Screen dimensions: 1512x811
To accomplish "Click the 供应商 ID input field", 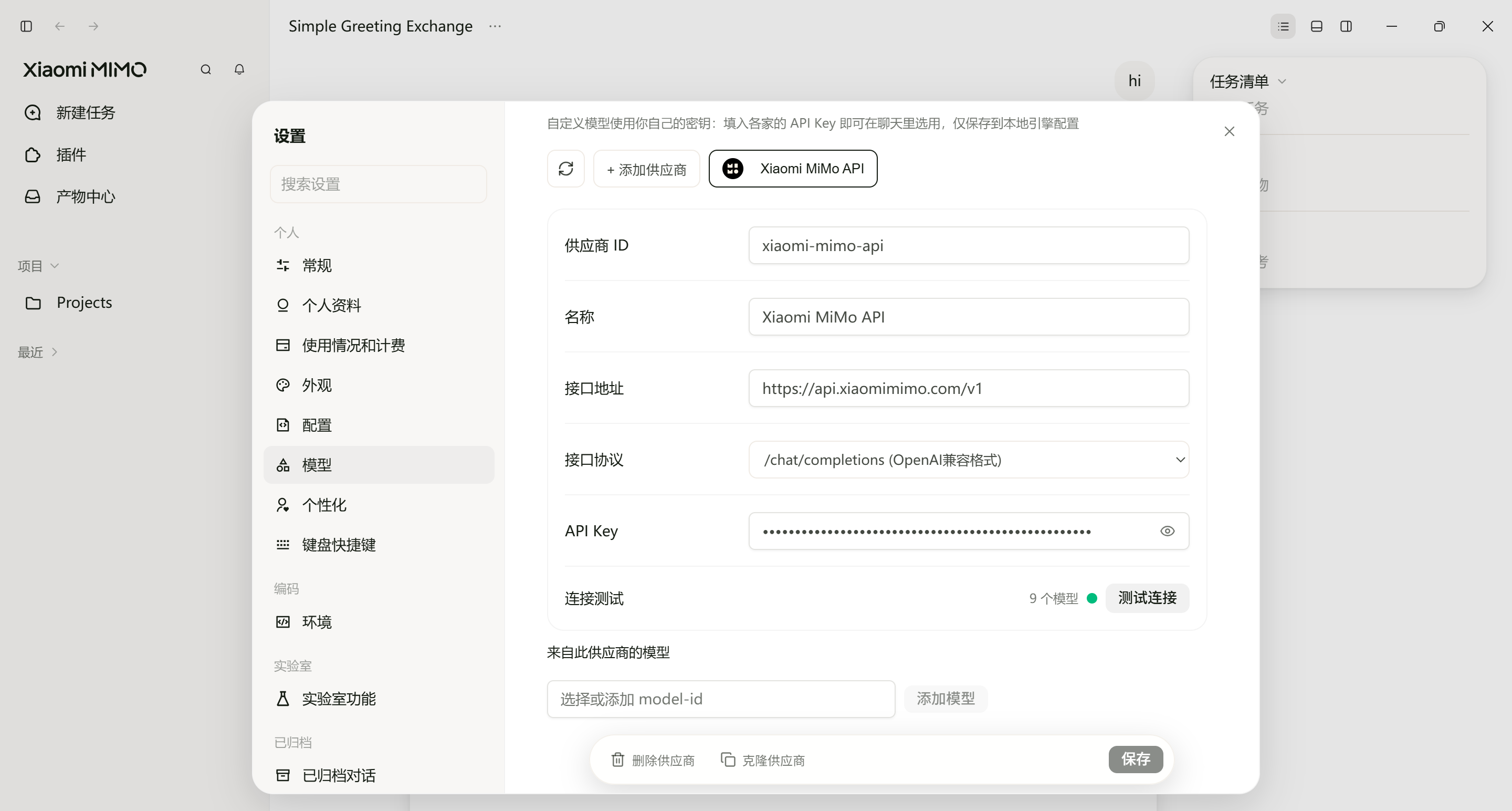I will [969, 245].
